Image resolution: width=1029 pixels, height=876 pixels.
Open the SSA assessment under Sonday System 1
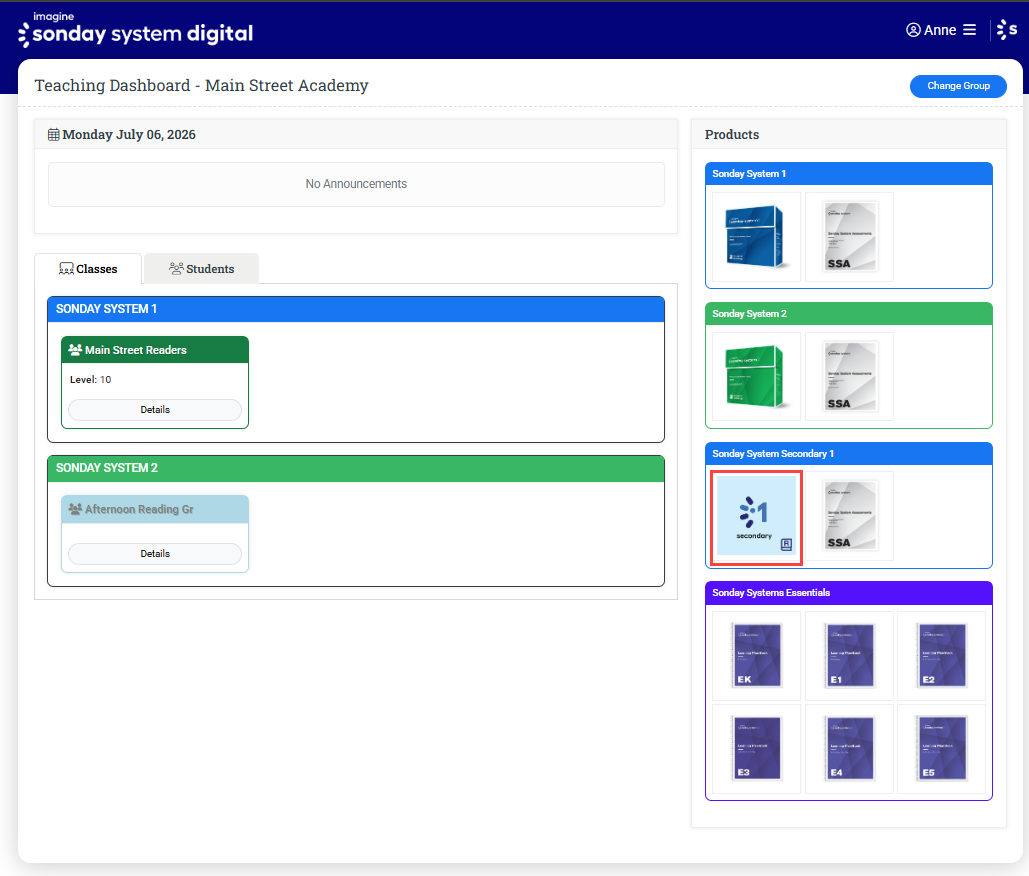849,237
